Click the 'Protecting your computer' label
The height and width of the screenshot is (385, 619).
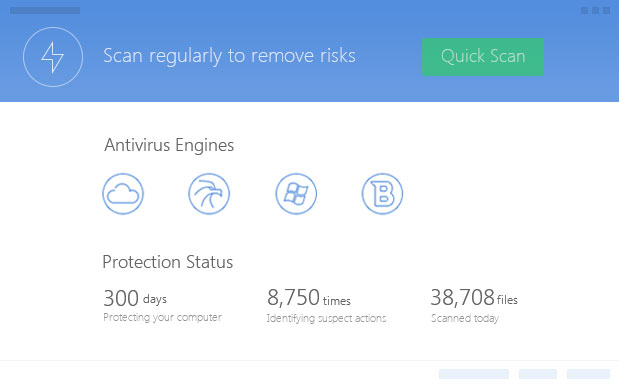click(x=162, y=317)
